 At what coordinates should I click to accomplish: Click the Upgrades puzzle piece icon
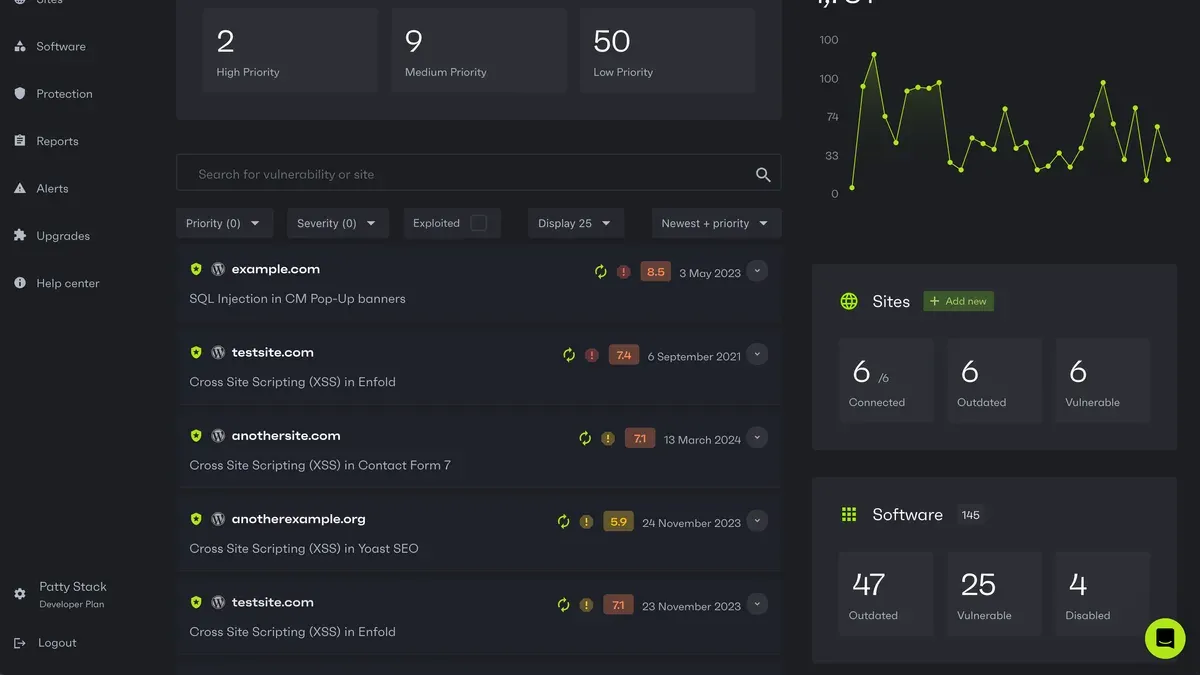pos(20,235)
